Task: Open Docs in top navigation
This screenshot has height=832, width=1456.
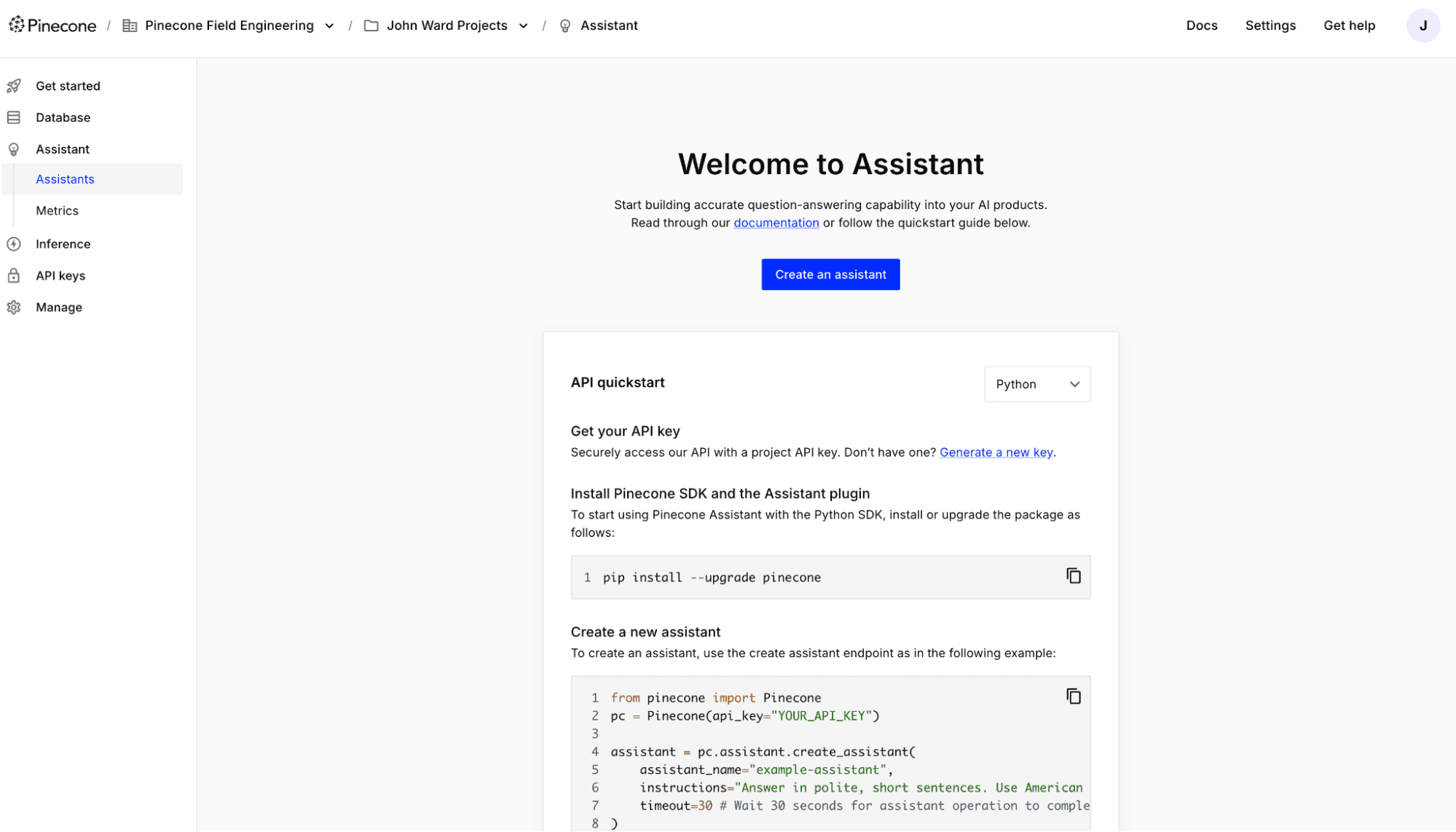Action: (x=1201, y=25)
